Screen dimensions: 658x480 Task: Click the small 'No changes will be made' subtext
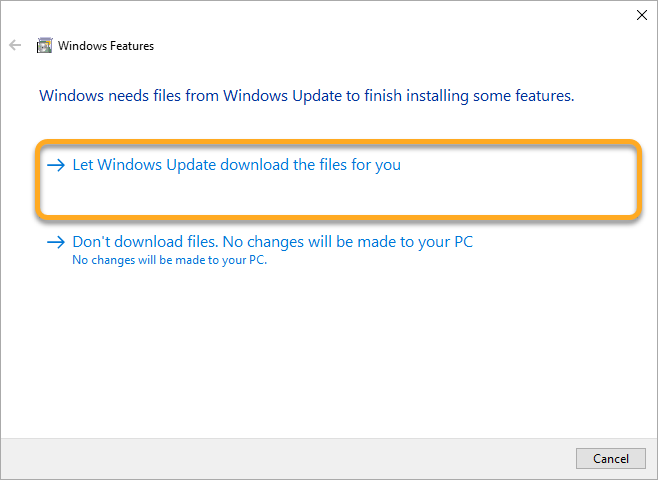[171, 261]
